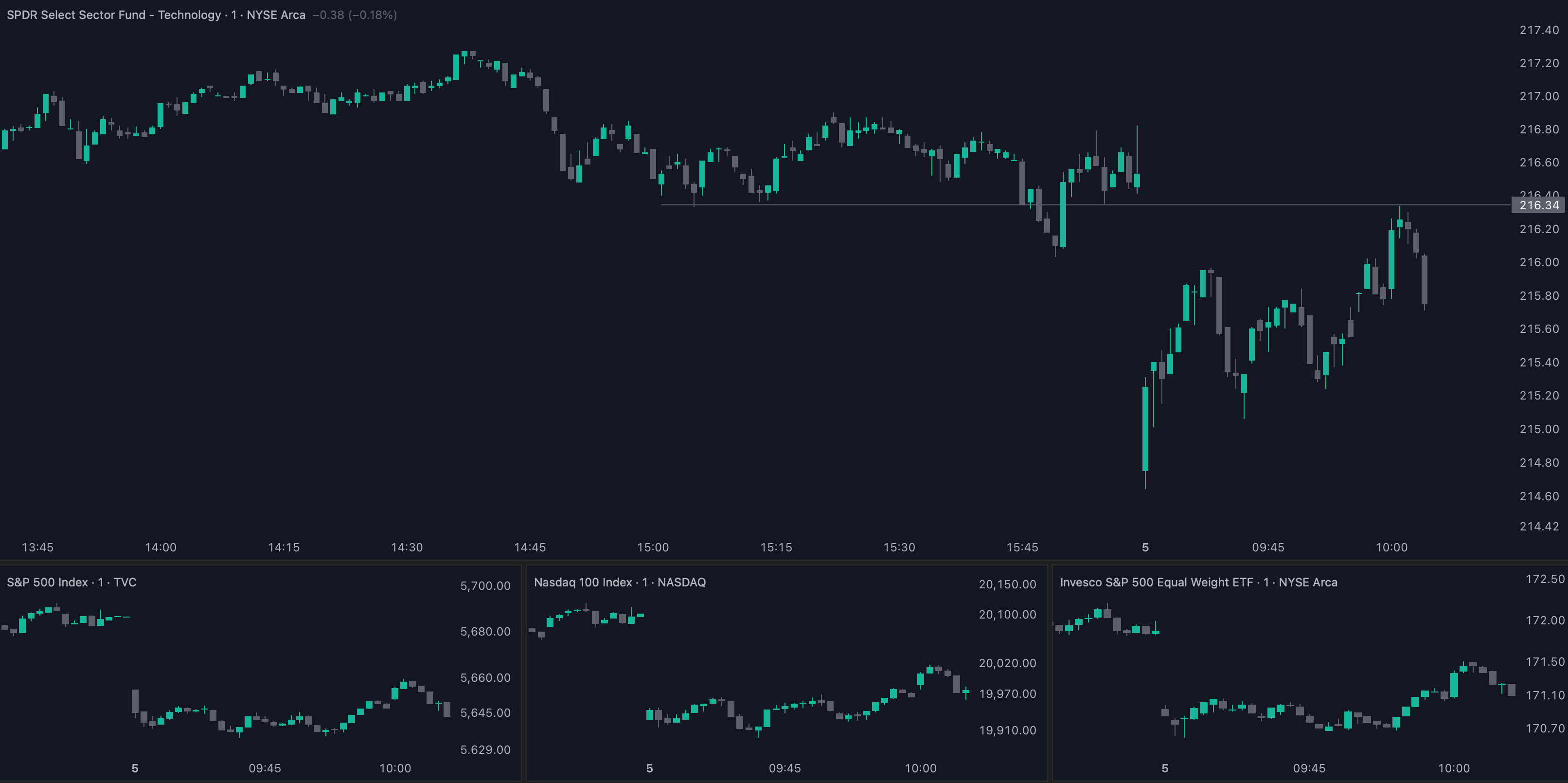1568x783 pixels.
Task: Click the 215.00 price axis label
Action: 1539,429
